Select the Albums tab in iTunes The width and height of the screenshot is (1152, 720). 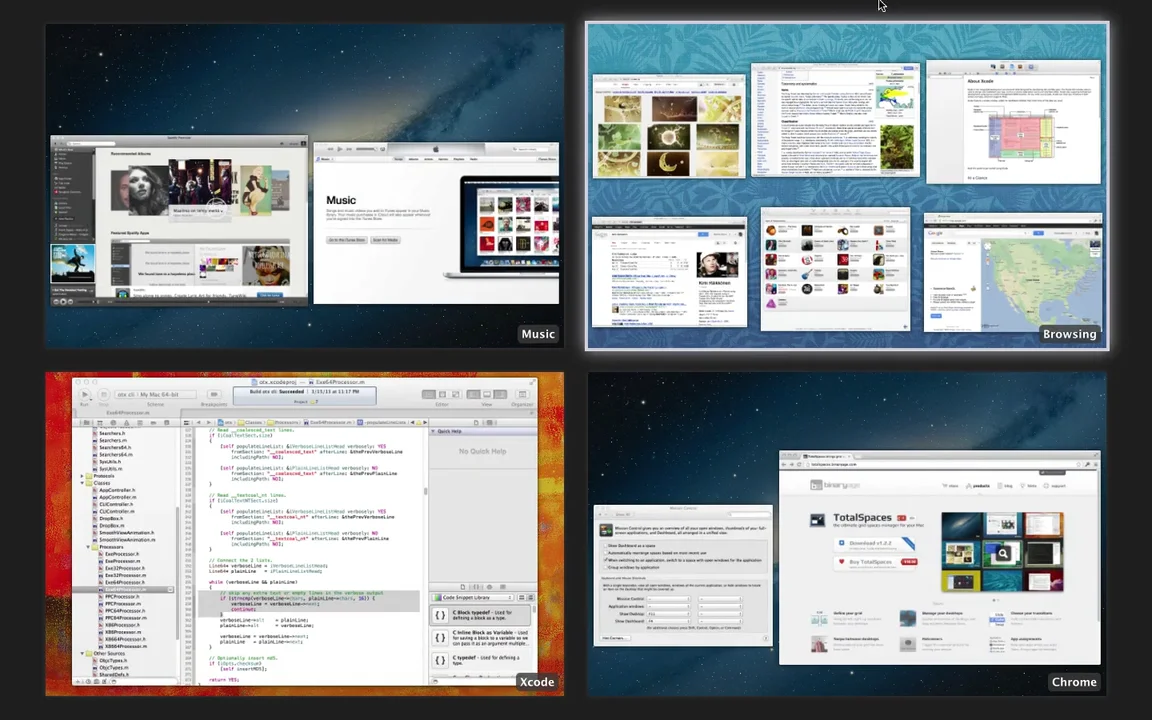(x=414, y=159)
